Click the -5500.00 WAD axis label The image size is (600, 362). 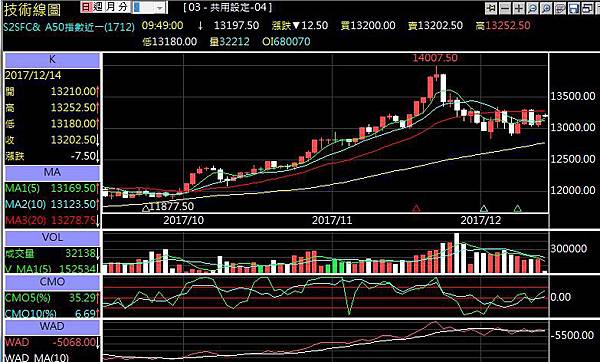(x=572, y=335)
